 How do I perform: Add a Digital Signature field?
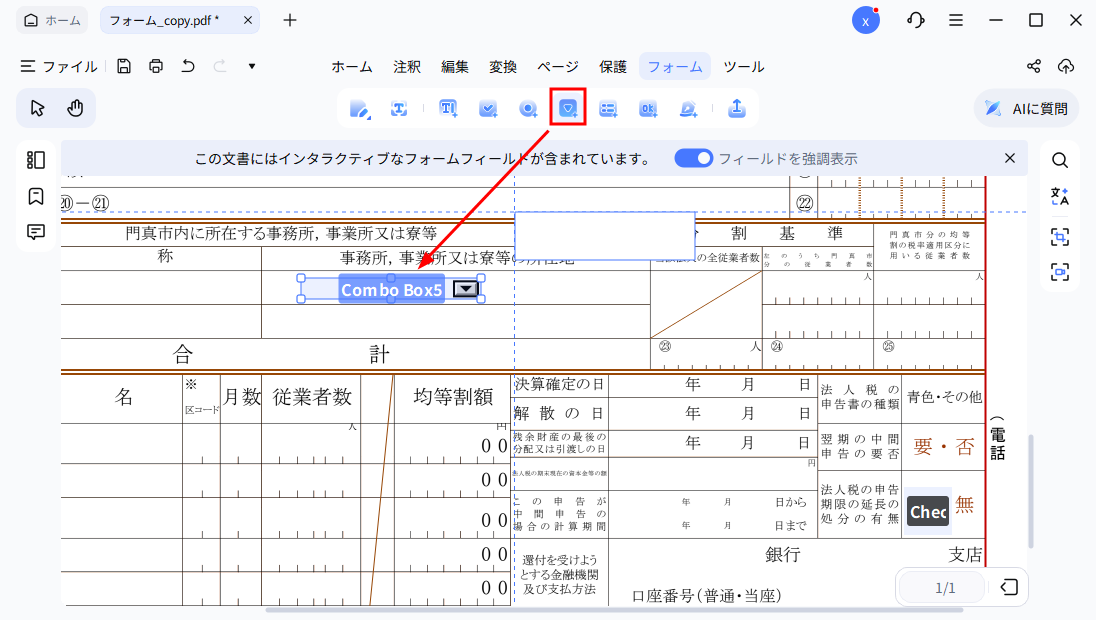point(688,108)
